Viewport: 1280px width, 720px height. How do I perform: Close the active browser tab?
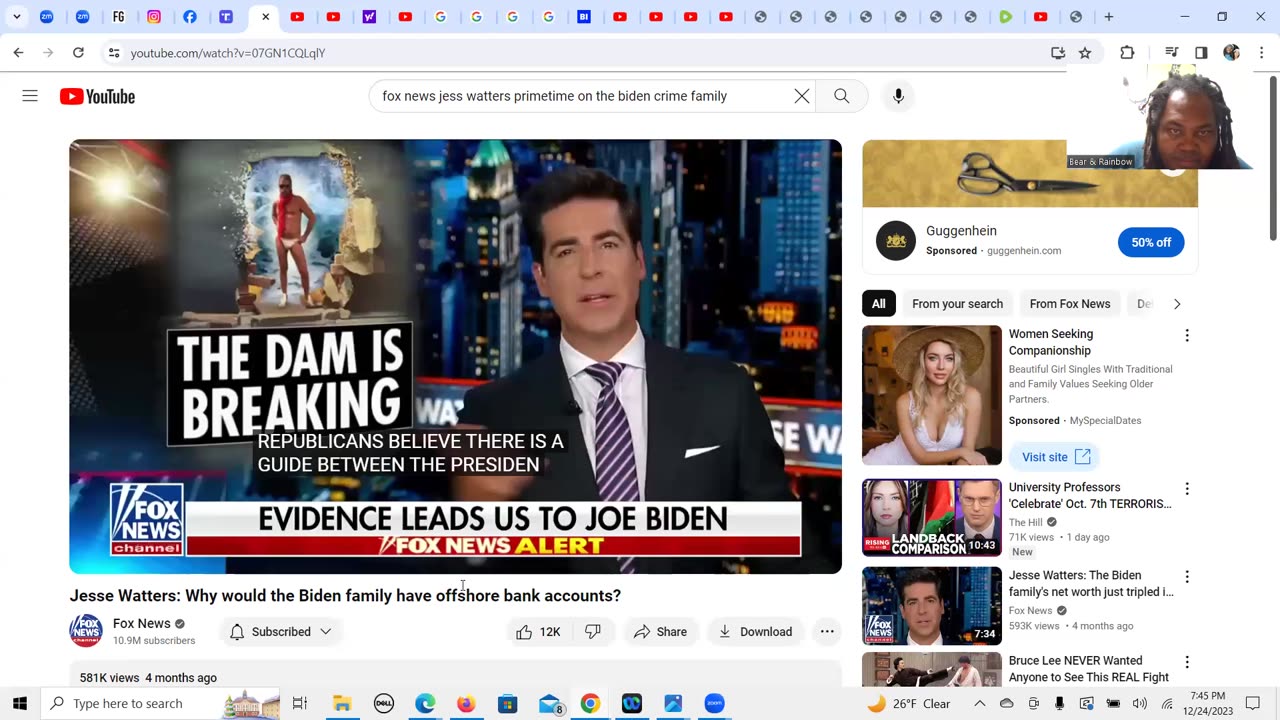[265, 17]
